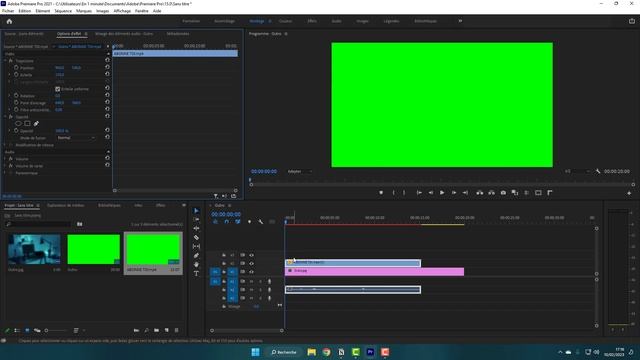Toggle Position stopwatch animation

(x=16, y=68)
